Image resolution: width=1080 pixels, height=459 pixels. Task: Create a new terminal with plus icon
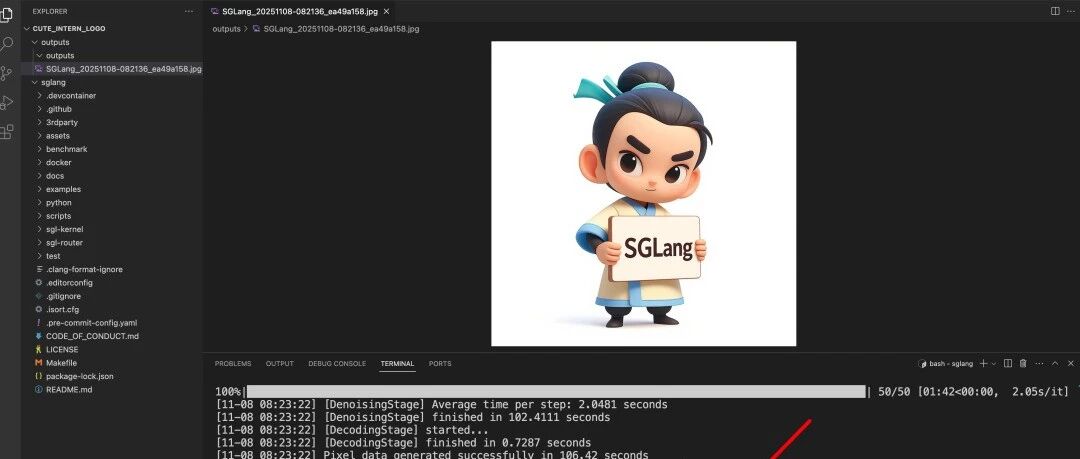[984, 363]
